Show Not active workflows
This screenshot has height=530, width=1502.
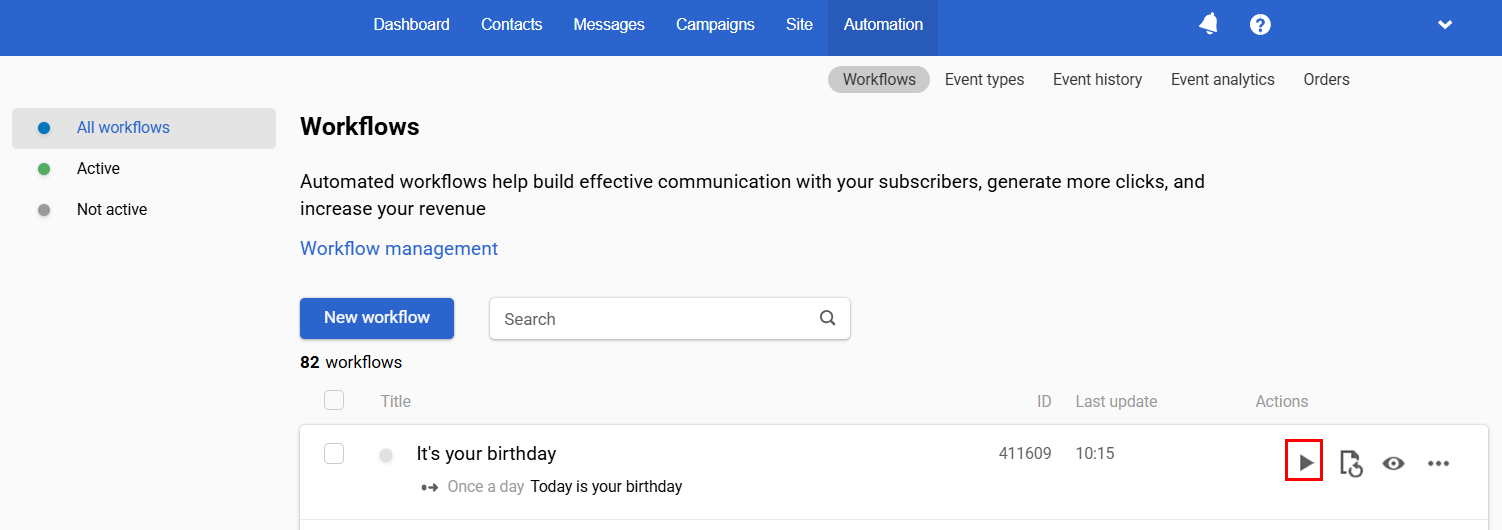111,209
